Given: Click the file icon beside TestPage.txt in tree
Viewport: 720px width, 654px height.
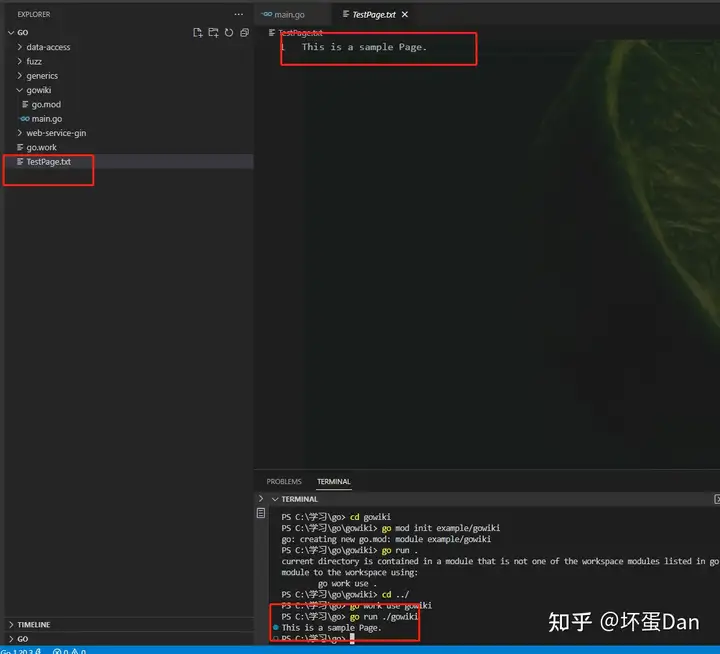Looking at the screenshot, I should tap(20, 162).
